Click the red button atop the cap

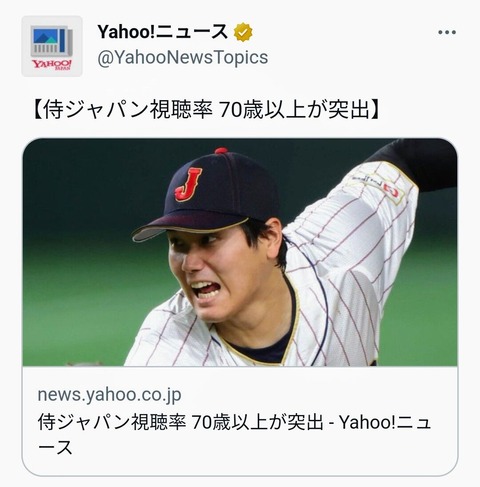(221, 151)
